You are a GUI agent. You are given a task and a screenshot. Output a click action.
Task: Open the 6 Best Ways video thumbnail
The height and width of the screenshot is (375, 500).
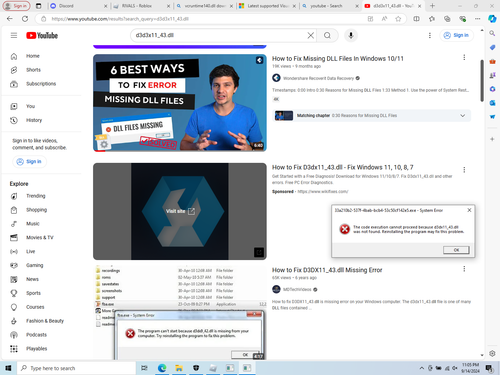[x=180, y=103]
